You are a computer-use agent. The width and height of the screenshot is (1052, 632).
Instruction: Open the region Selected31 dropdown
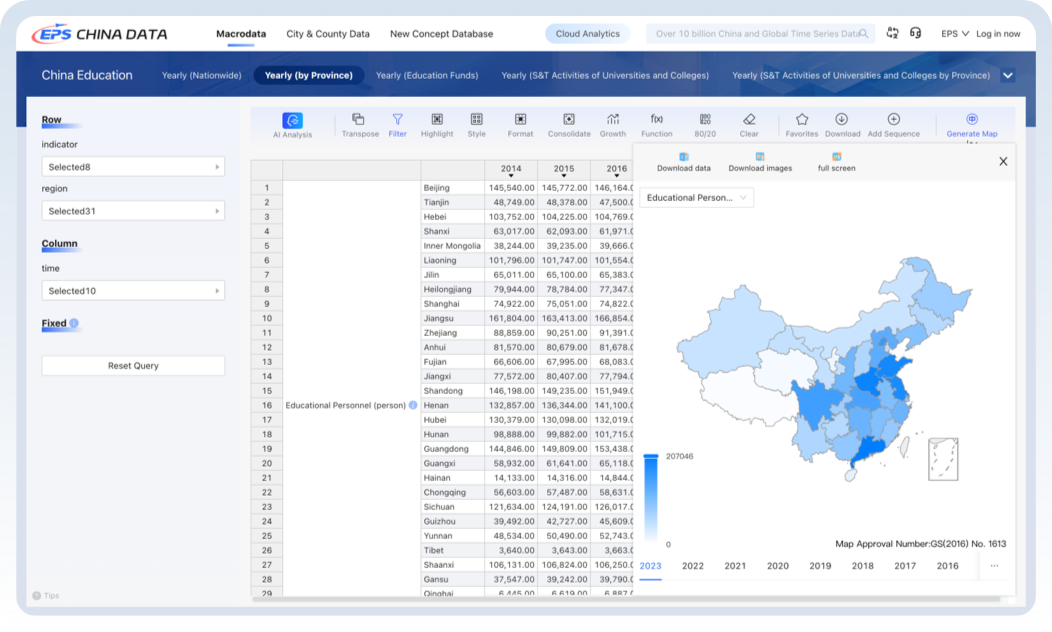coord(133,211)
